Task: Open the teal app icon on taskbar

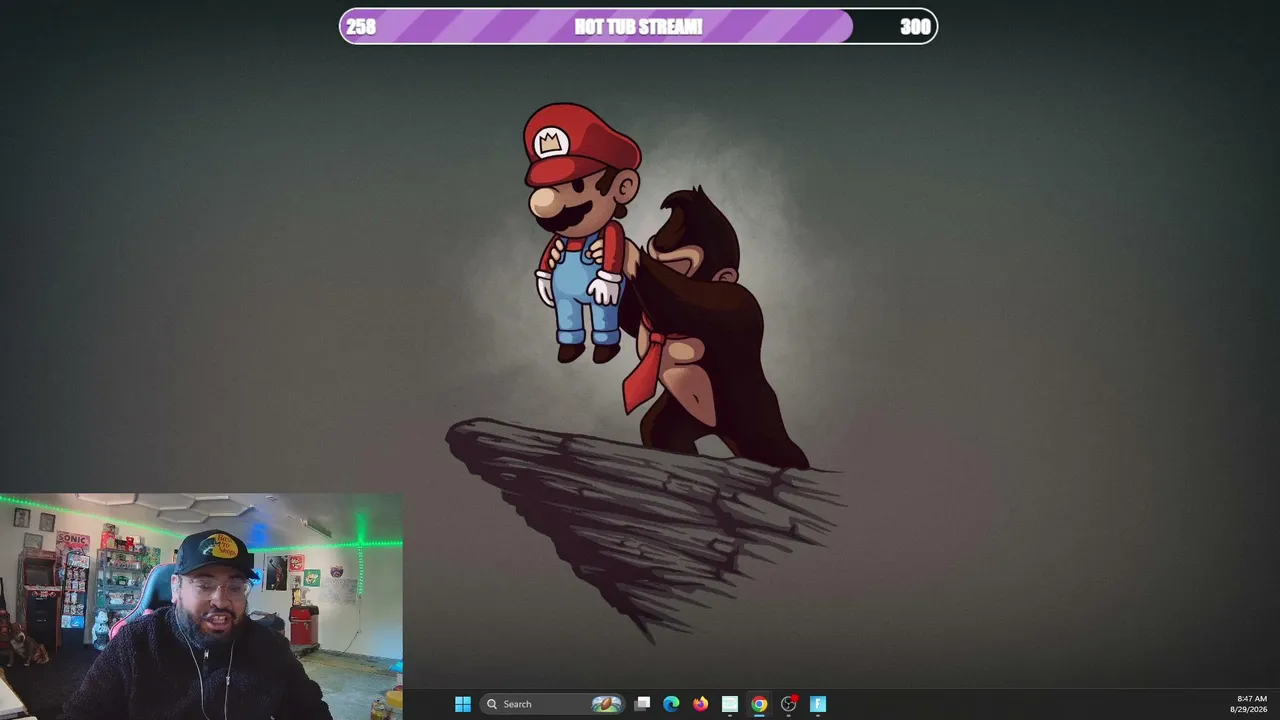Action: tap(730, 704)
